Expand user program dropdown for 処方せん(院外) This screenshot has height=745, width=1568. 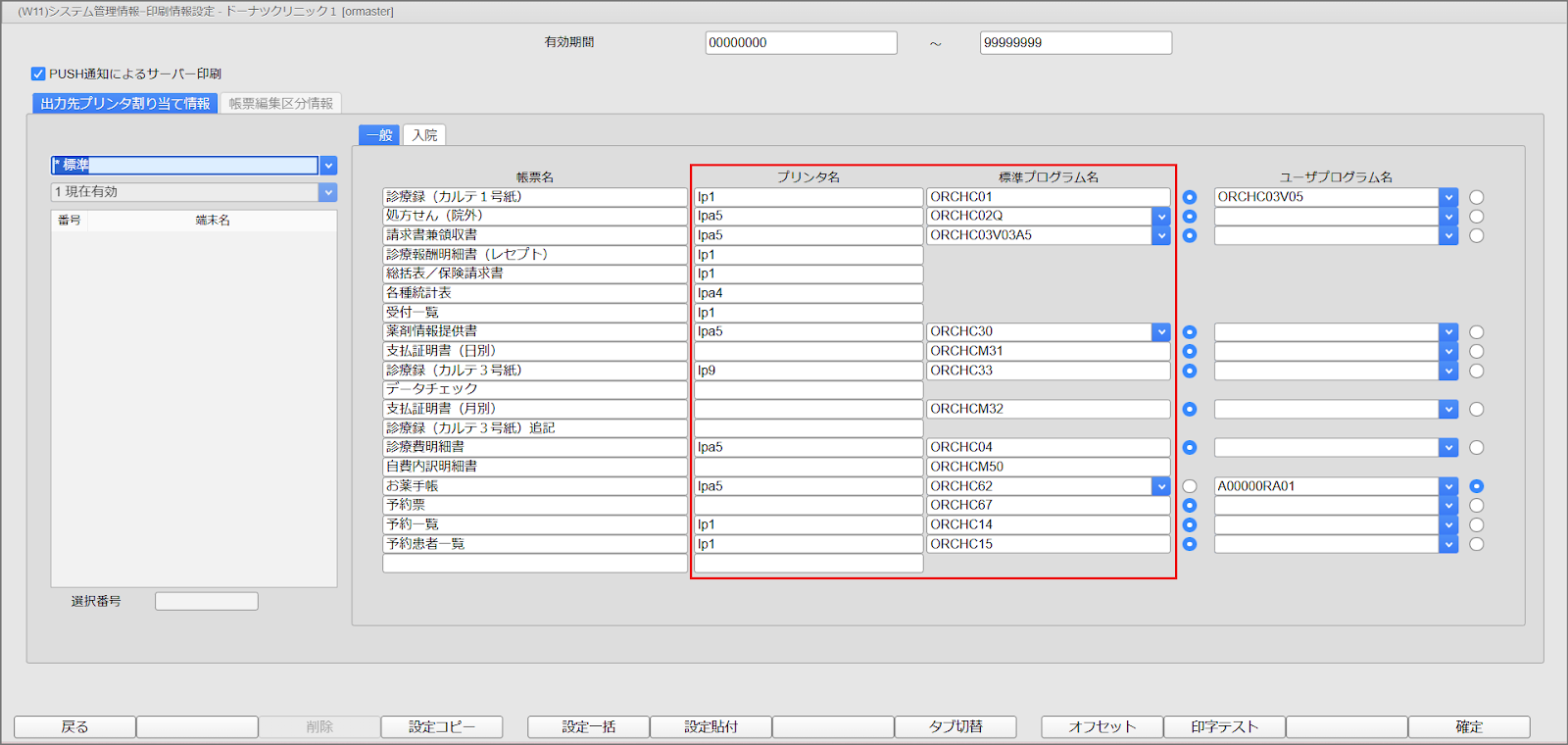(1448, 216)
